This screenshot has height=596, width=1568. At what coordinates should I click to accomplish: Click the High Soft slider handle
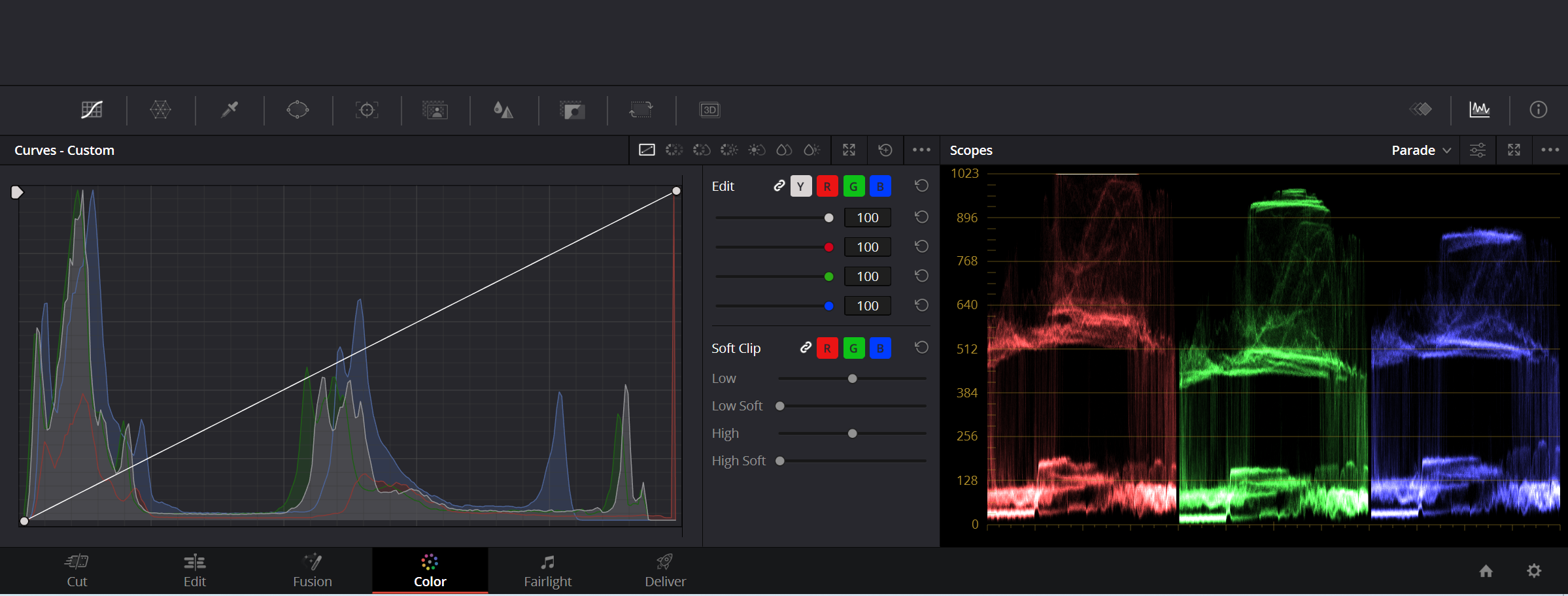(x=779, y=461)
